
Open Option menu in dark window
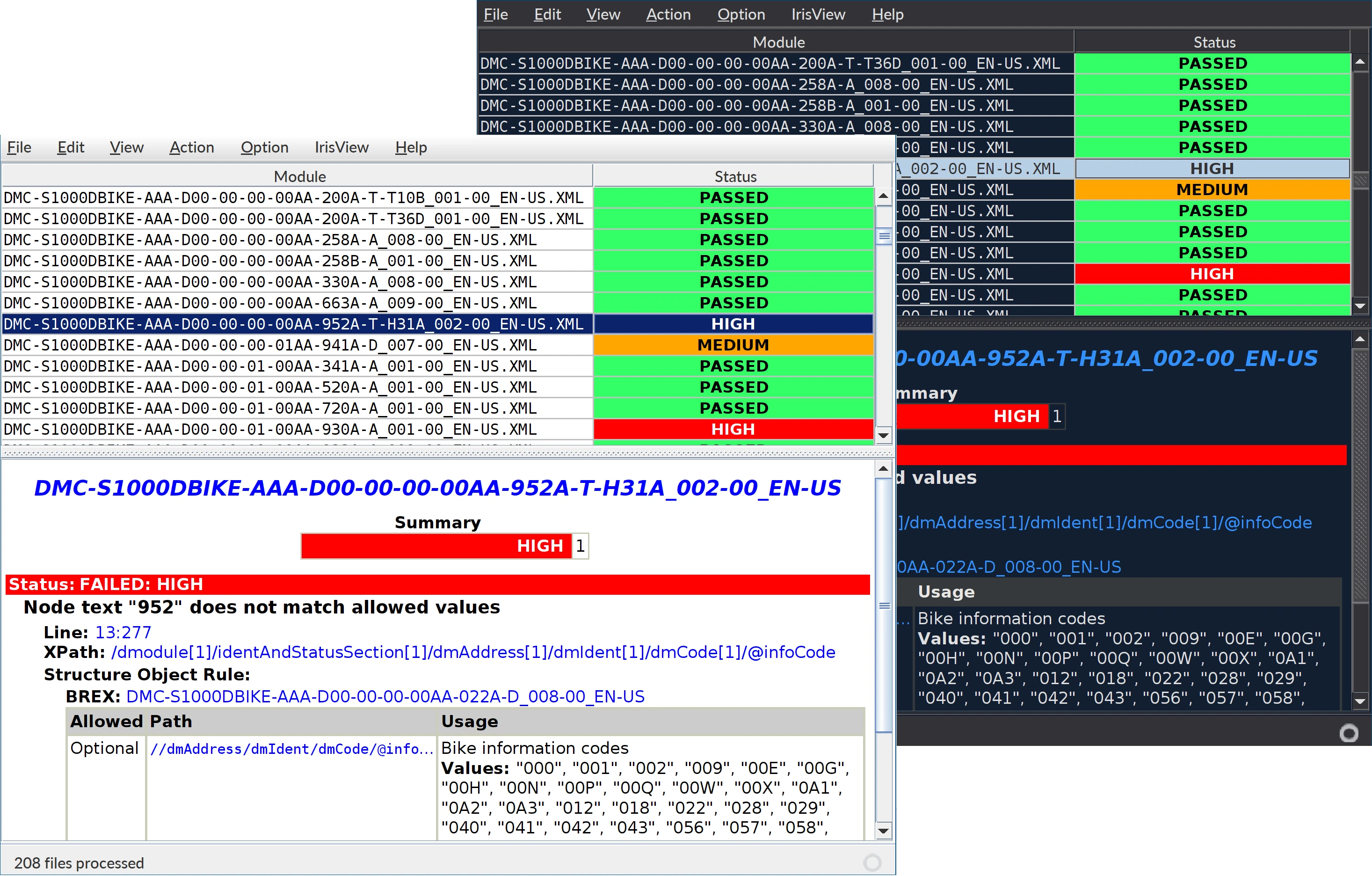[740, 14]
